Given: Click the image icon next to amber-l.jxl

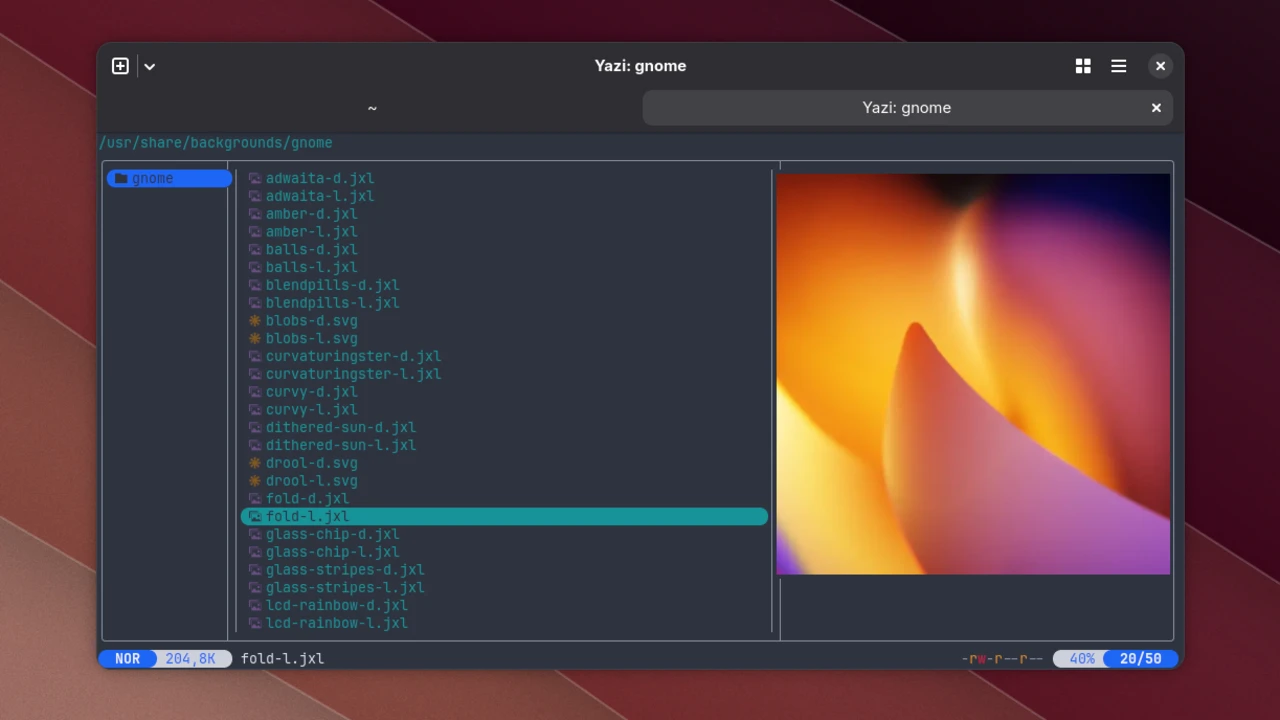Looking at the screenshot, I should (255, 232).
